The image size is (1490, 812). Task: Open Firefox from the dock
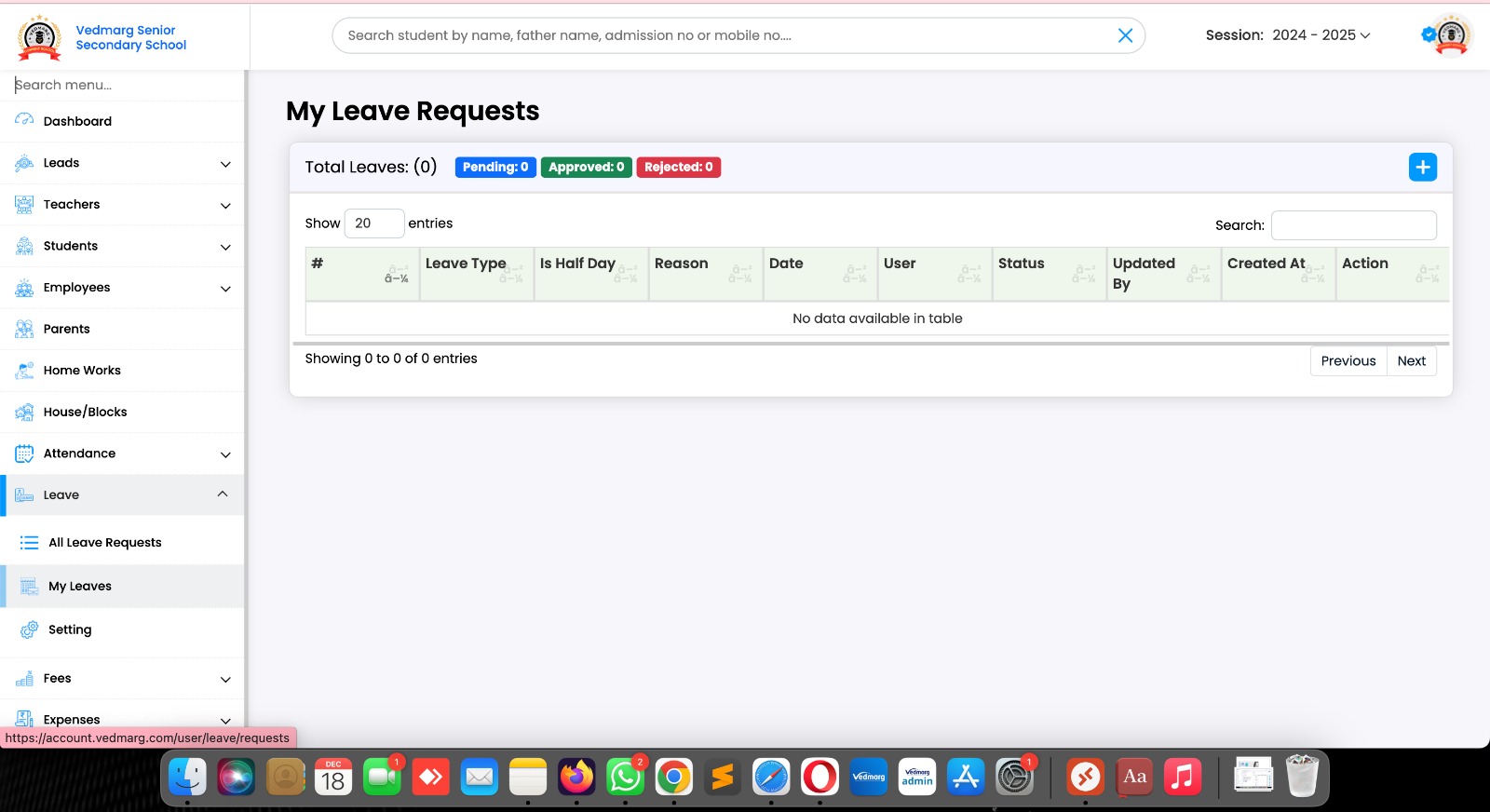click(576, 777)
